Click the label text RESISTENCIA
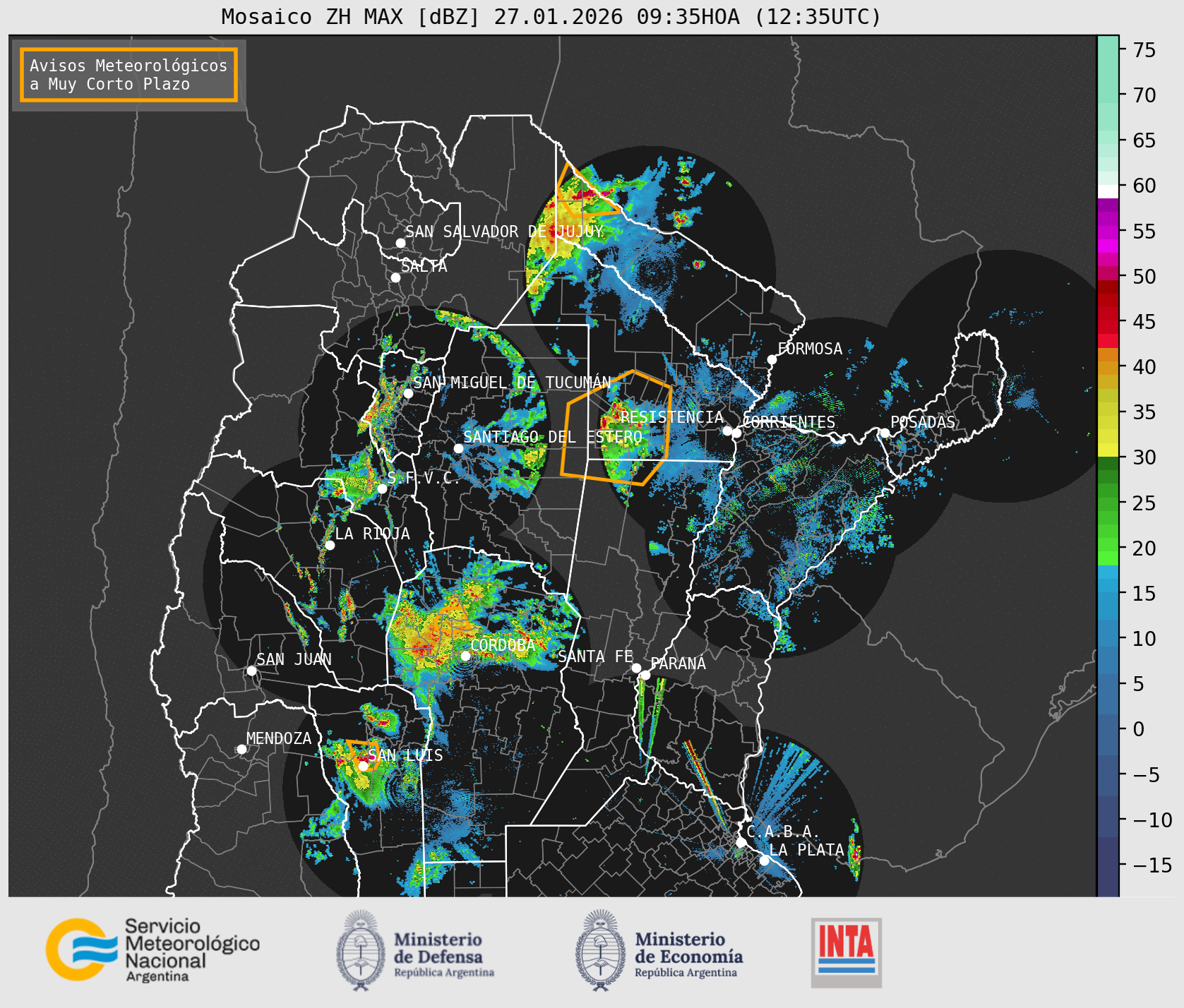Image resolution: width=1184 pixels, height=1008 pixels. point(672,417)
